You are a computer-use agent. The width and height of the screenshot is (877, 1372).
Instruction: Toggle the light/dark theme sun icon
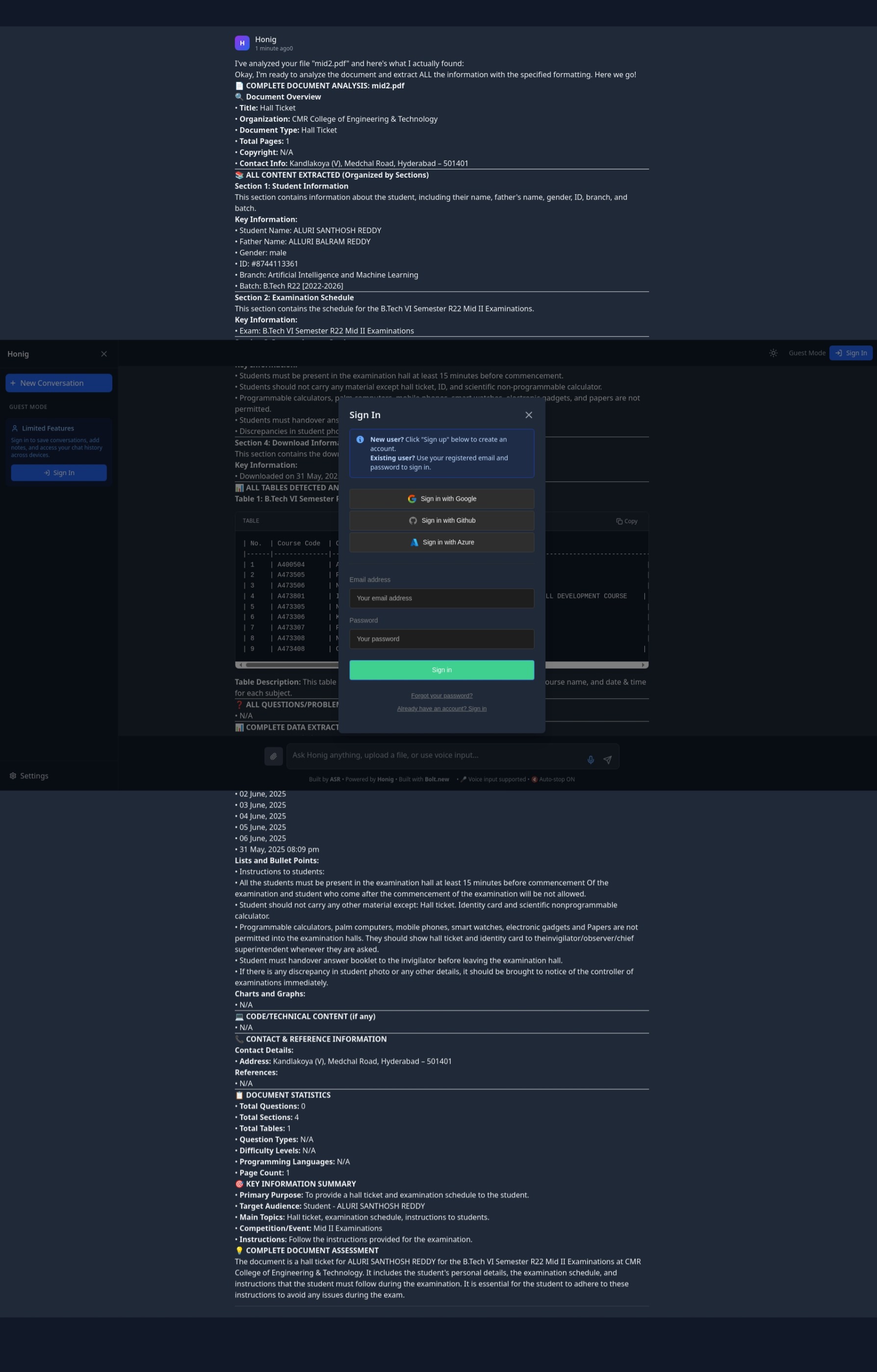click(773, 353)
